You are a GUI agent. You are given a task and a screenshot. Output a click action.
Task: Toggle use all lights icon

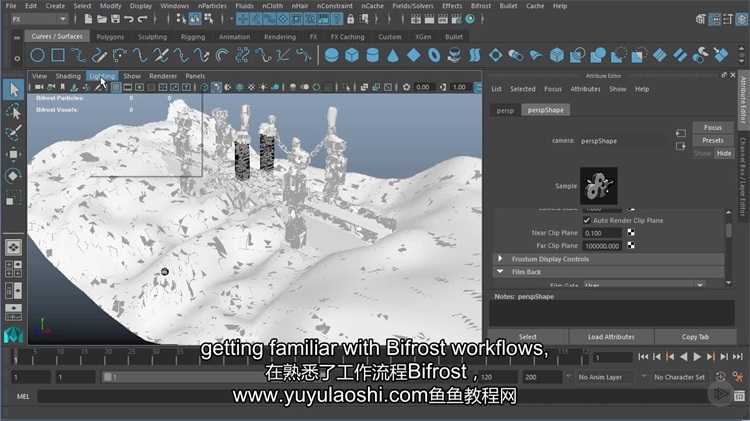click(264, 87)
